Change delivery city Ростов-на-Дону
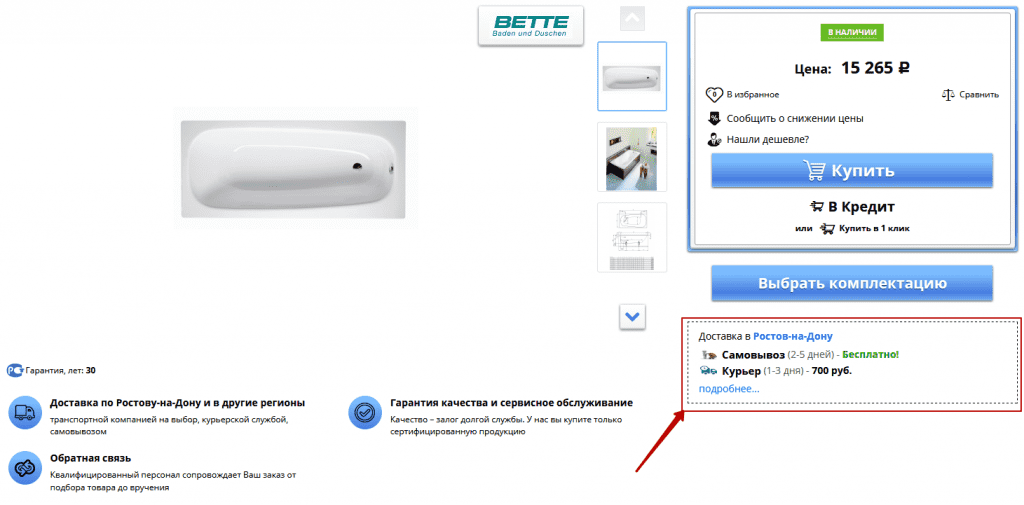This screenshot has width=1024, height=505. pos(793,336)
